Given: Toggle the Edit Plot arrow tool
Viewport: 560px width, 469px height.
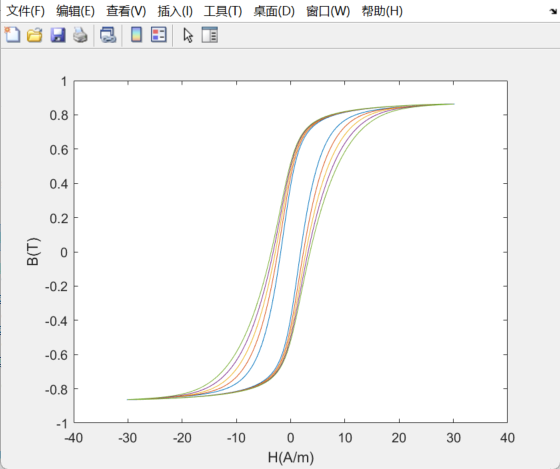Looking at the screenshot, I should 188,35.
